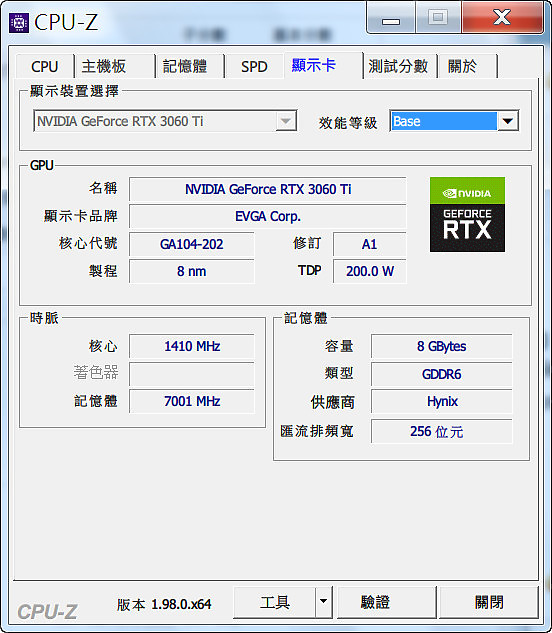This screenshot has width=552, height=633.
Task: Click the GDDR6 memory type value
Action: point(441,374)
